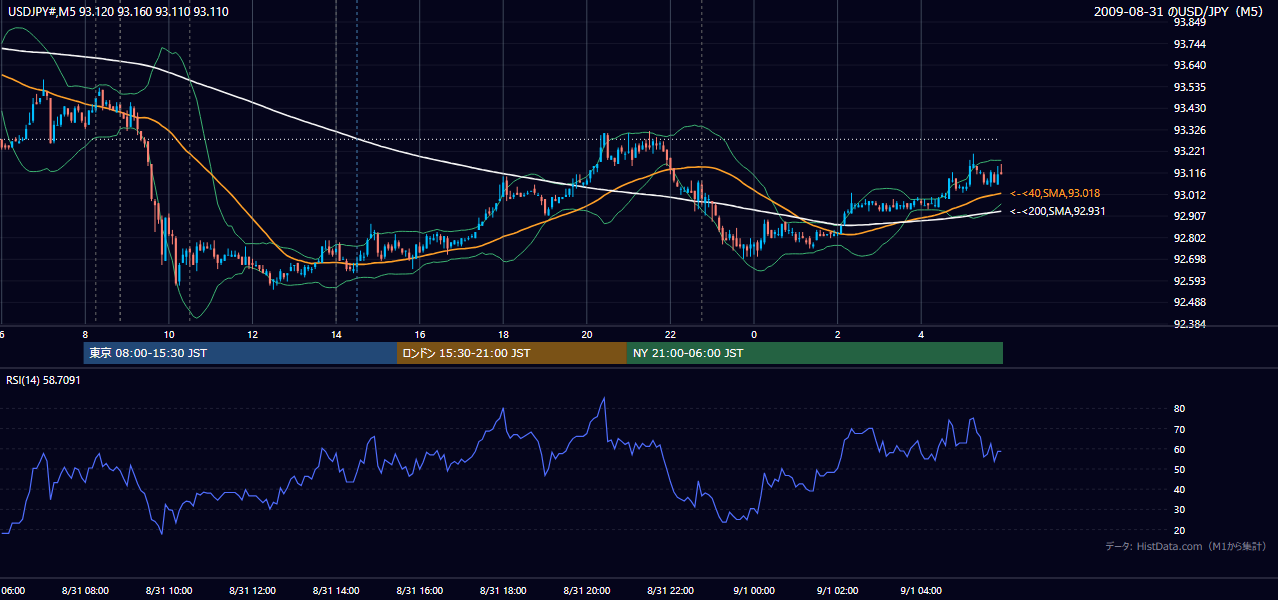Click the RSI axis level 60
Viewport: 1278px width, 600px height.
coord(1179,449)
